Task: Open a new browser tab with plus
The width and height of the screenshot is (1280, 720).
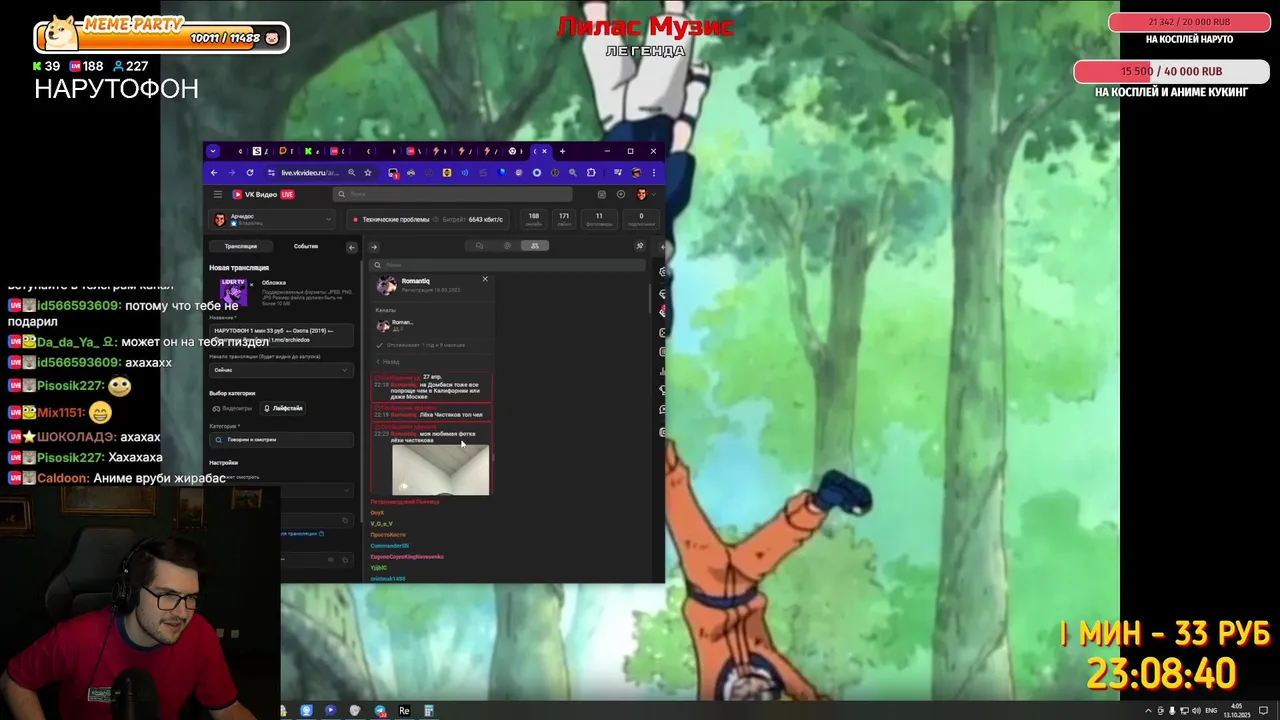Action: (x=562, y=151)
